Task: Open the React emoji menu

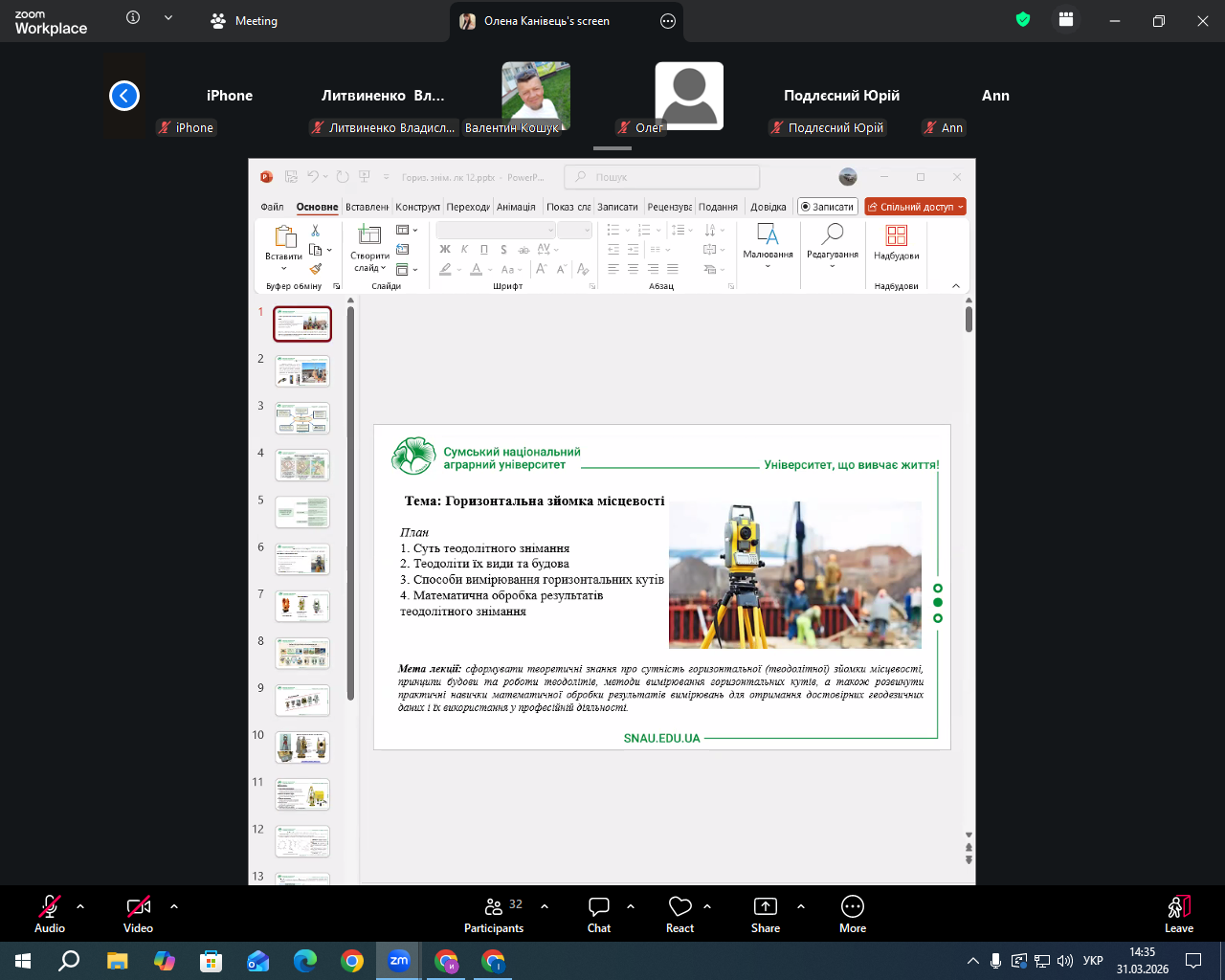Action: tap(679, 914)
